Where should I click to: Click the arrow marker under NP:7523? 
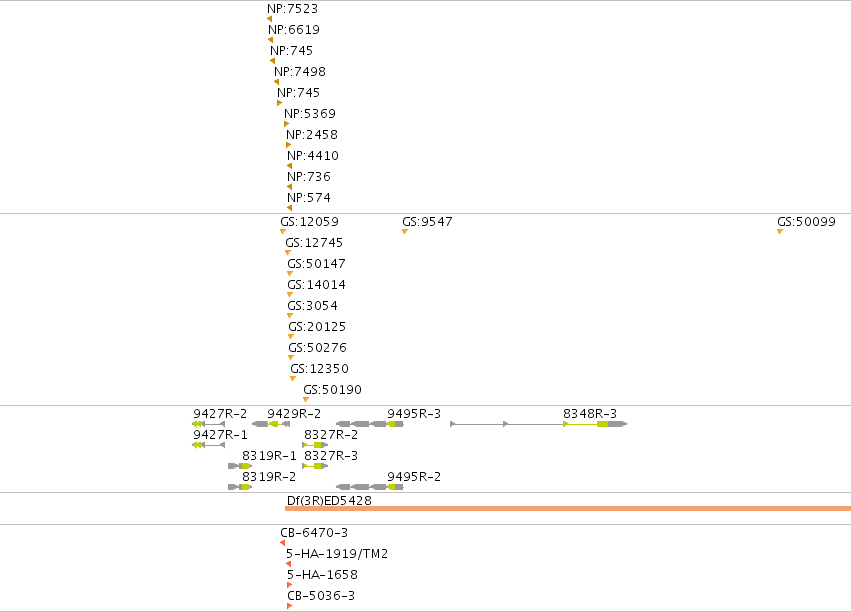tap(269, 19)
